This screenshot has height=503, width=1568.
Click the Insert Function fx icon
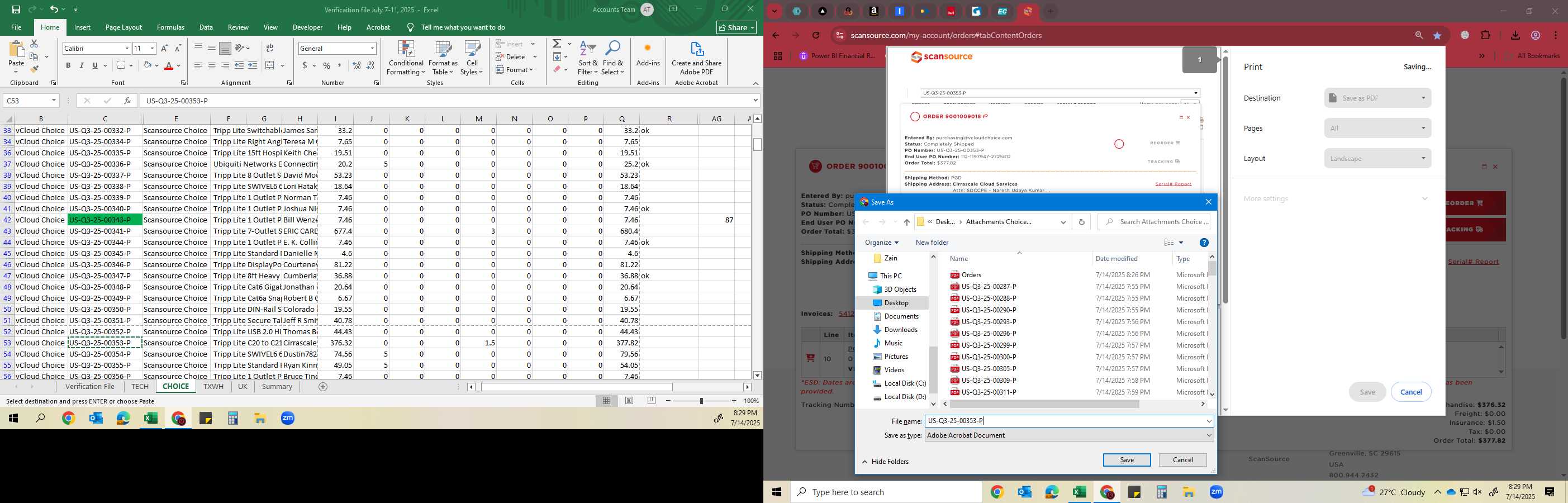coord(127,101)
